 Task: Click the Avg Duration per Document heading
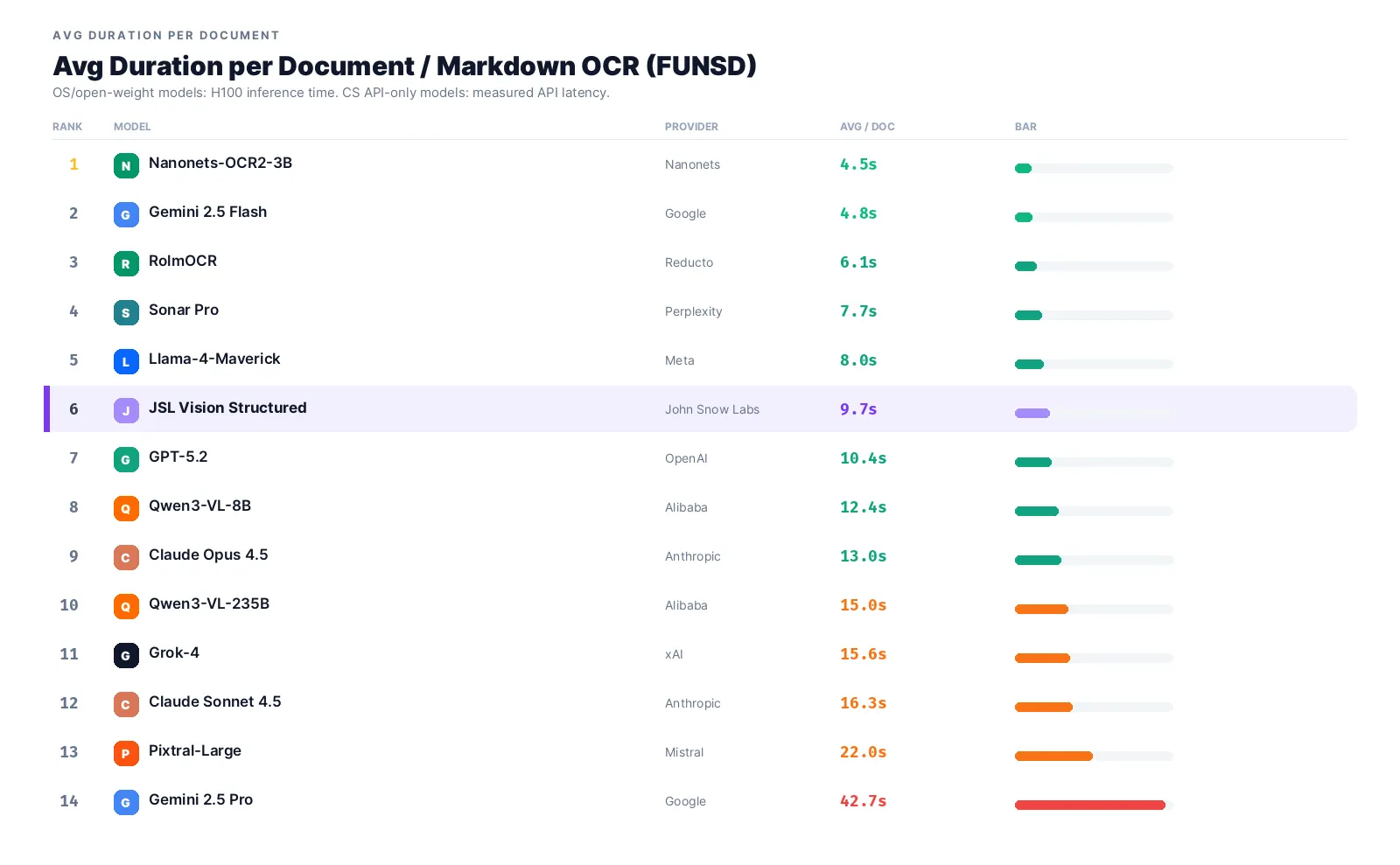(x=404, y=66)
